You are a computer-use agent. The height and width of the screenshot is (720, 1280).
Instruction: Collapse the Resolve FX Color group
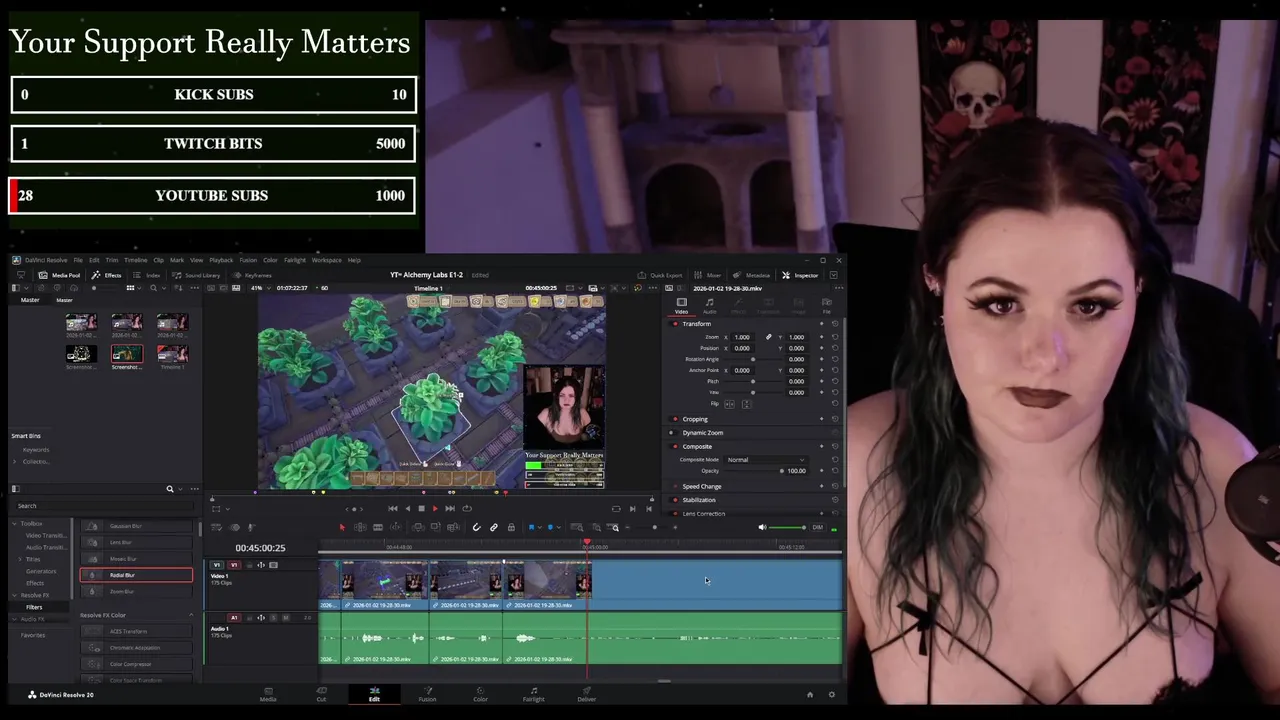(x=191, y=615)
